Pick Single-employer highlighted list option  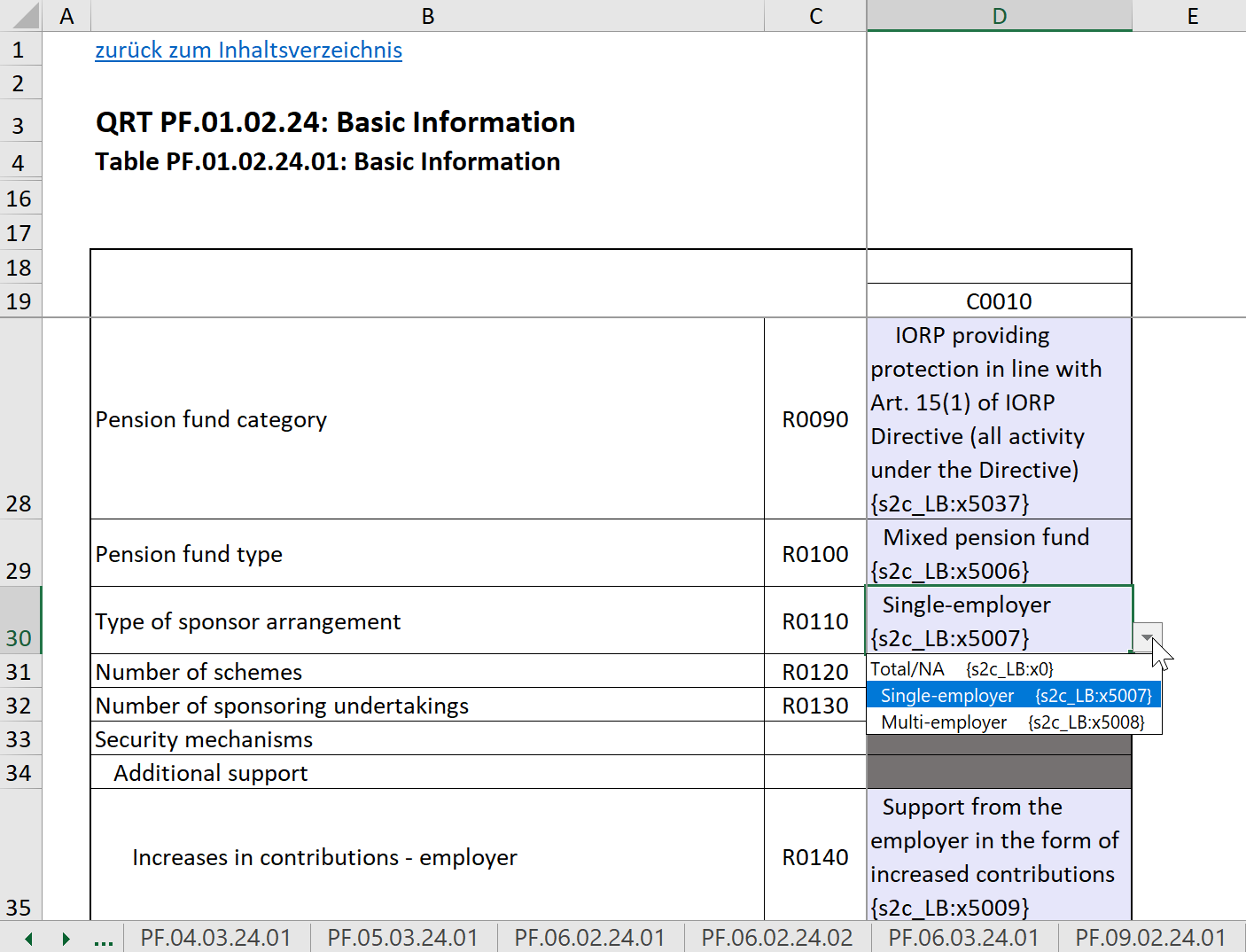1013,696
